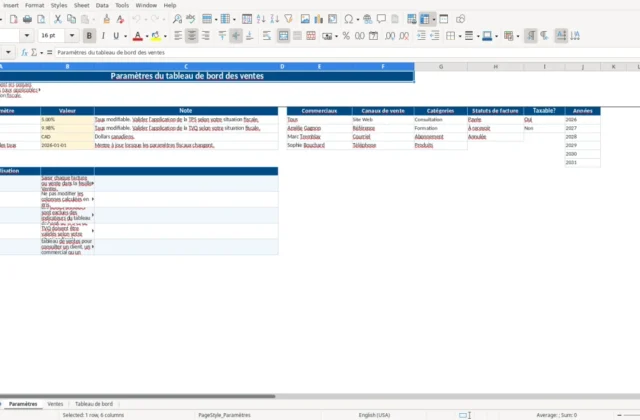Toggle Bold formatting
640x420 pixels.
[89, 36]
